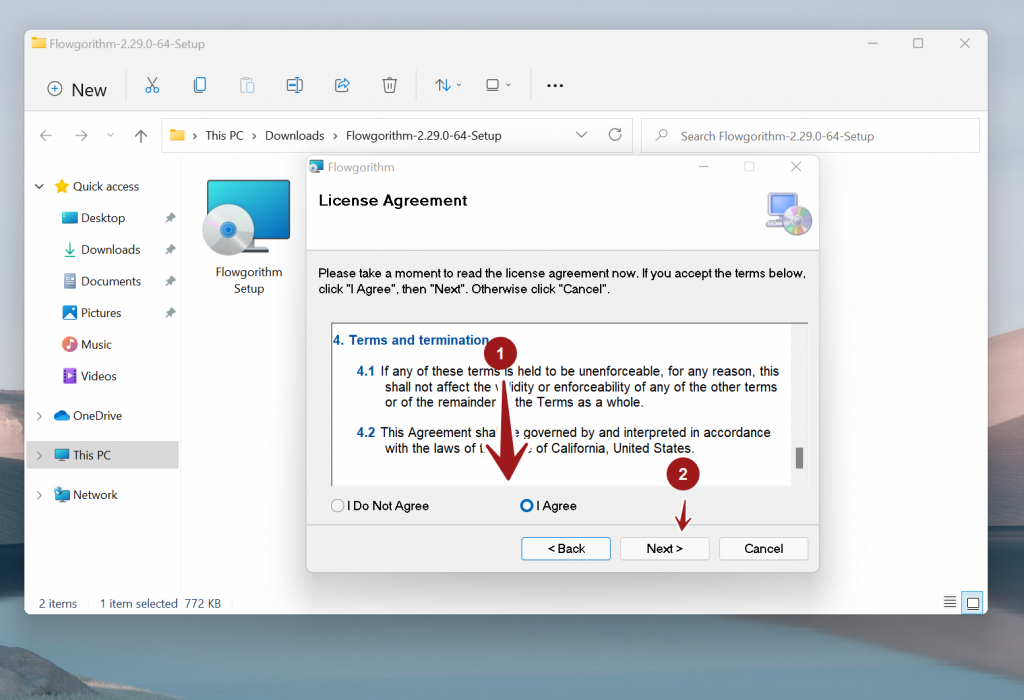Click the Cut scissors icon in toolbar
The image size is (1024, 700).
pos(152,86)
